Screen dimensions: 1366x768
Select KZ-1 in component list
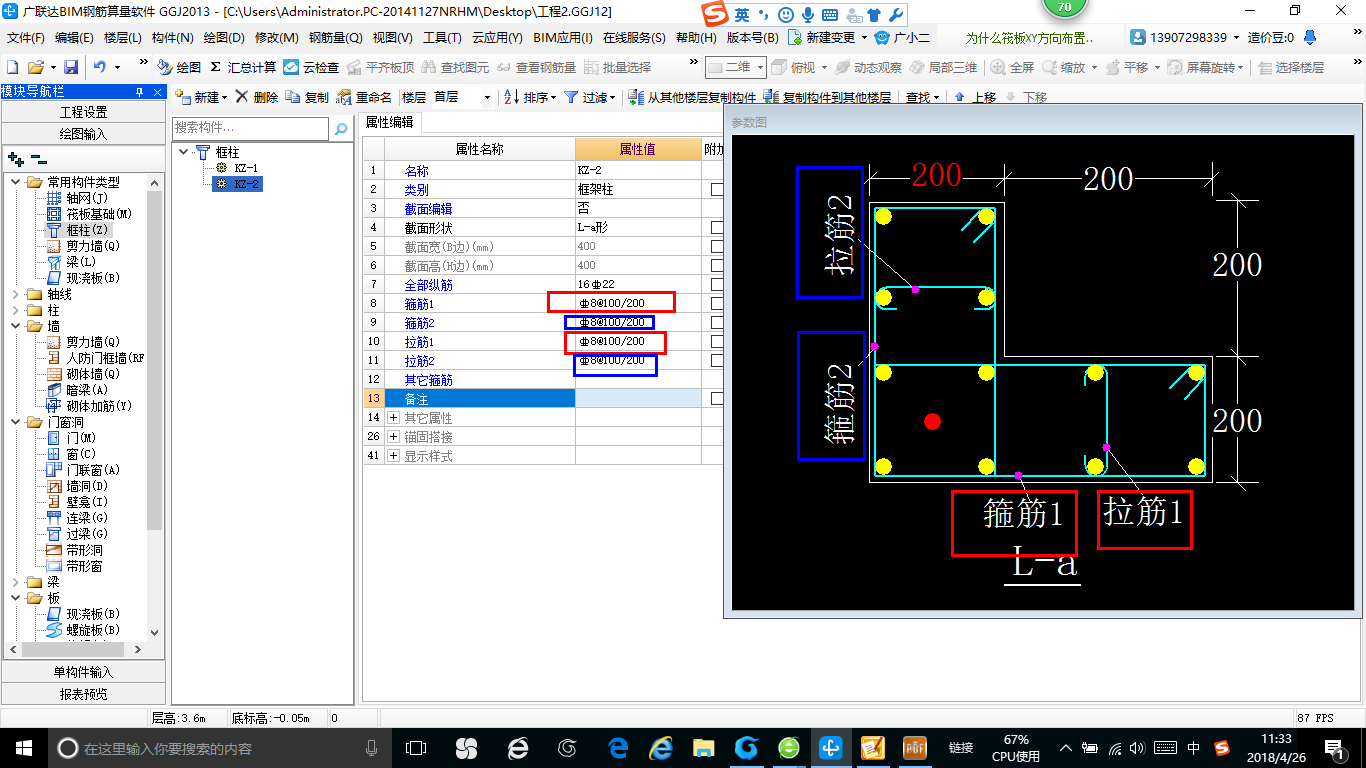tap(245, 168)
